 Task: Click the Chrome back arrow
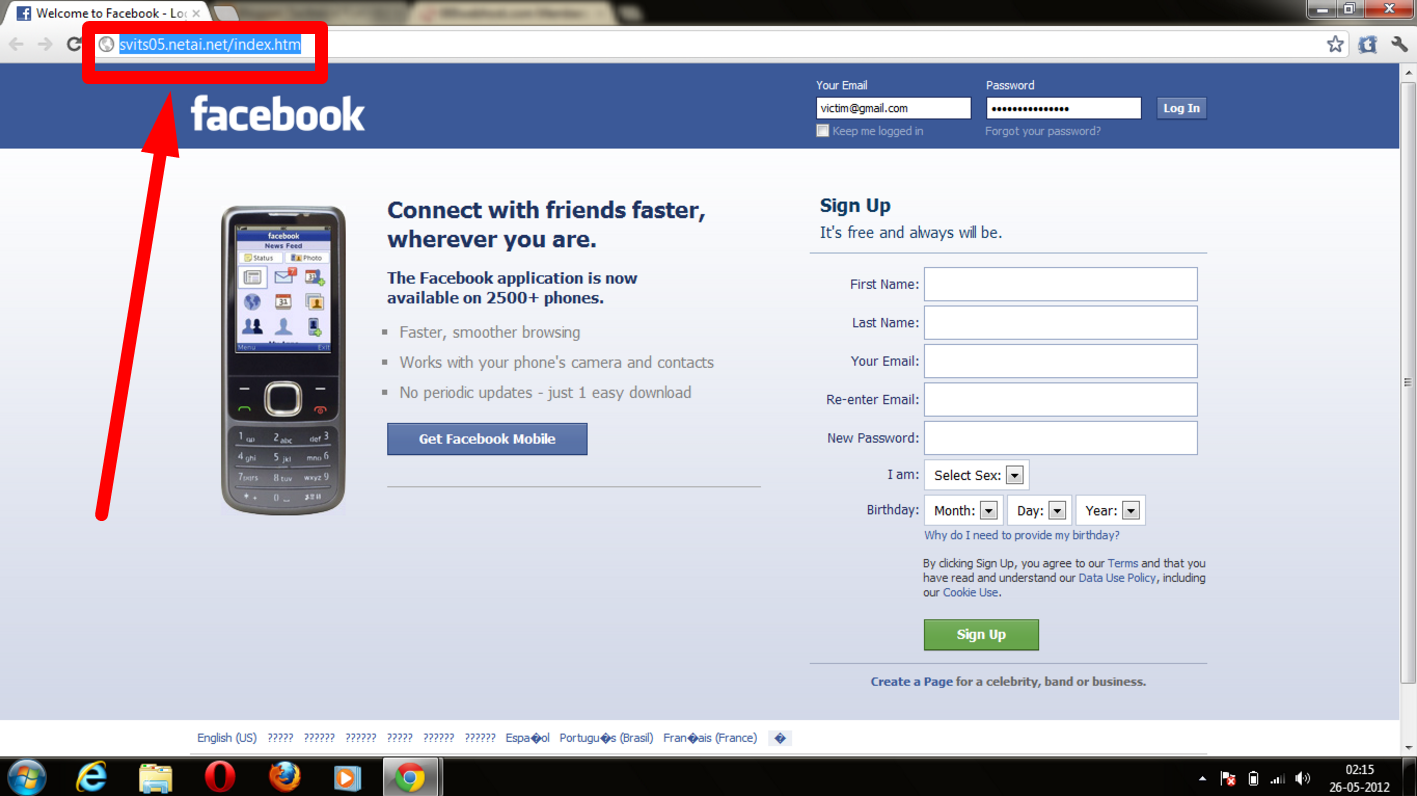(x=16, y=44)
